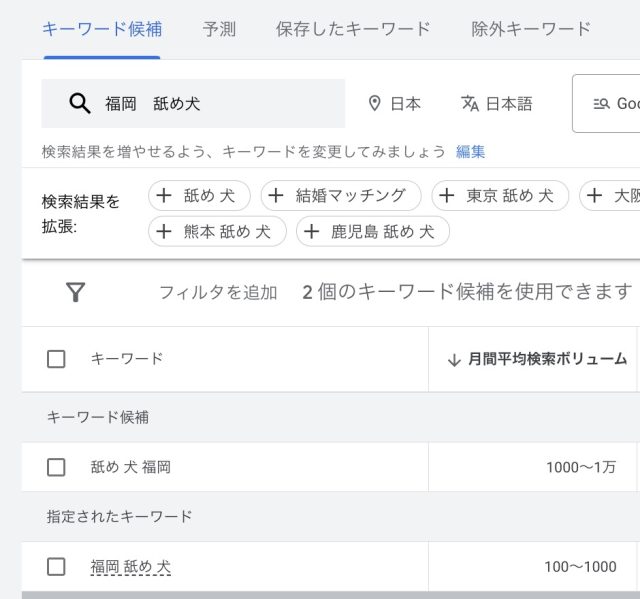
Task: Click フィルタを追加 button
Action: point(218,292)
